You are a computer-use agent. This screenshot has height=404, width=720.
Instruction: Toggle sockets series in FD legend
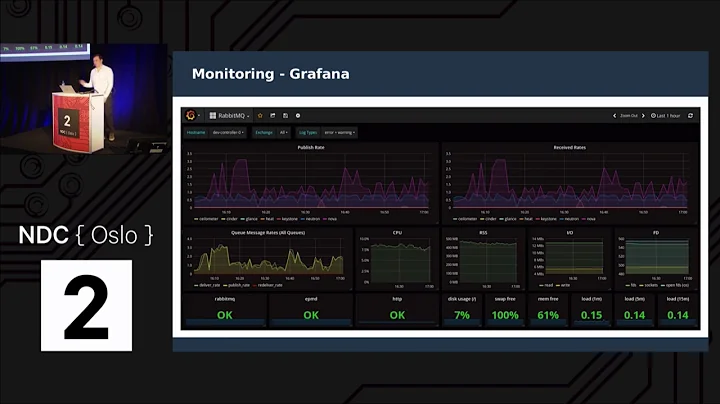point(648,285)
